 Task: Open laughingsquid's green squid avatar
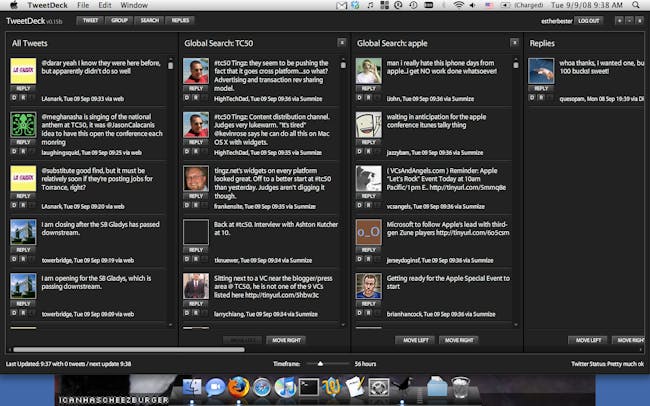click(x=23, y=125)
